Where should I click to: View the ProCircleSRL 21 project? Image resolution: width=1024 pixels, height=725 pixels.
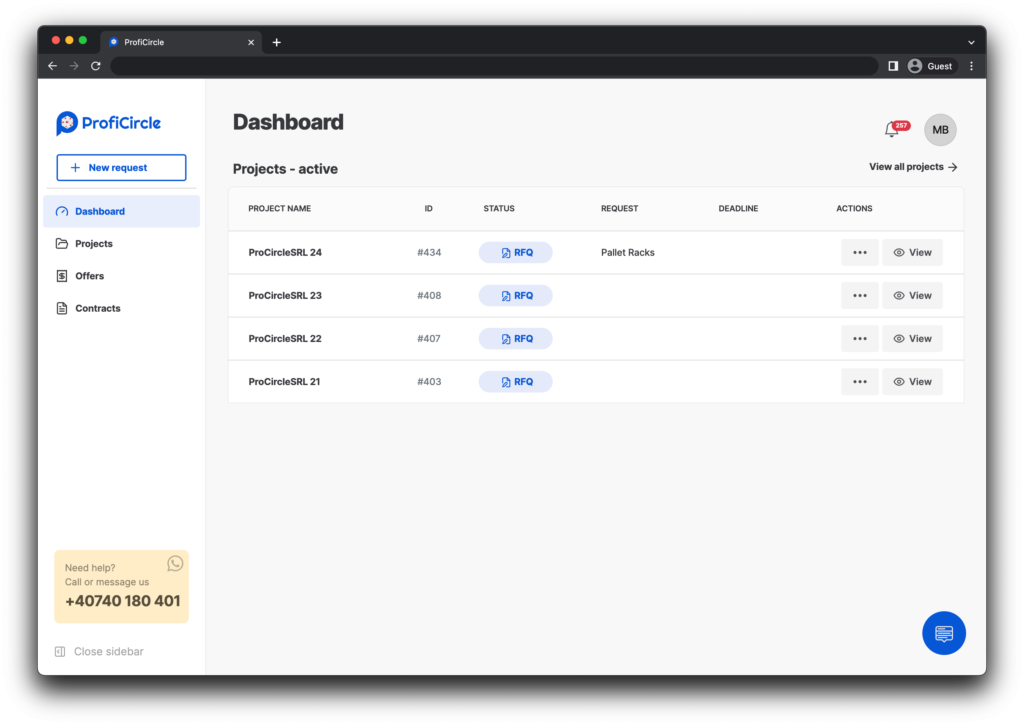pos(912,382)
